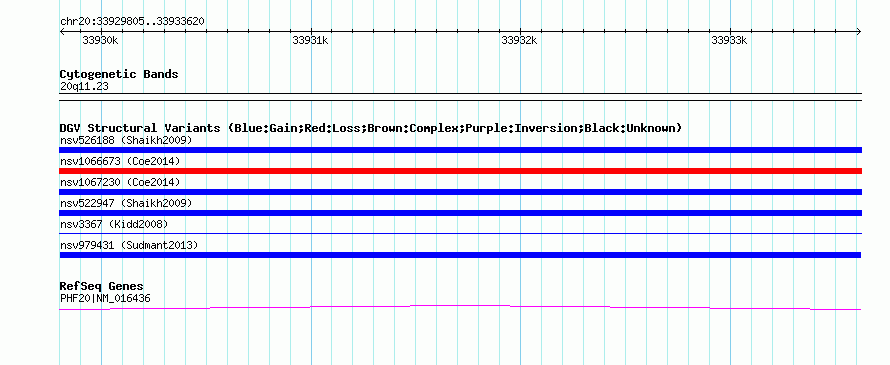
Task: Select the 20q11.23 cytogenetic band glyph
Action: [x=460, y=97]
